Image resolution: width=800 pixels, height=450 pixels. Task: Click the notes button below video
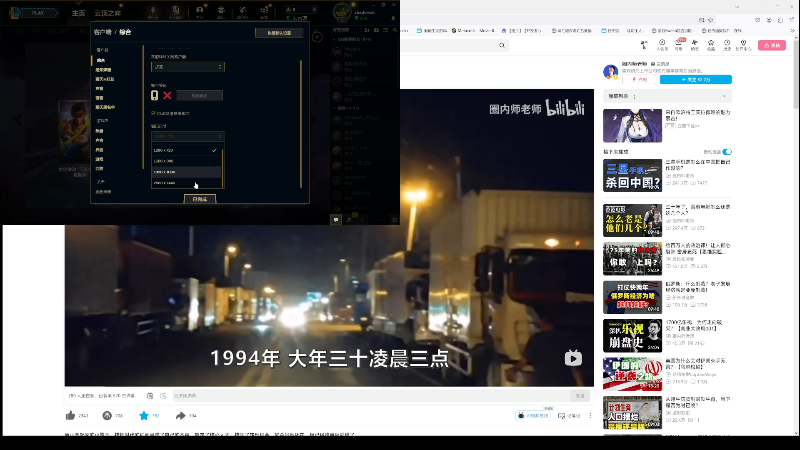[569, 416]
